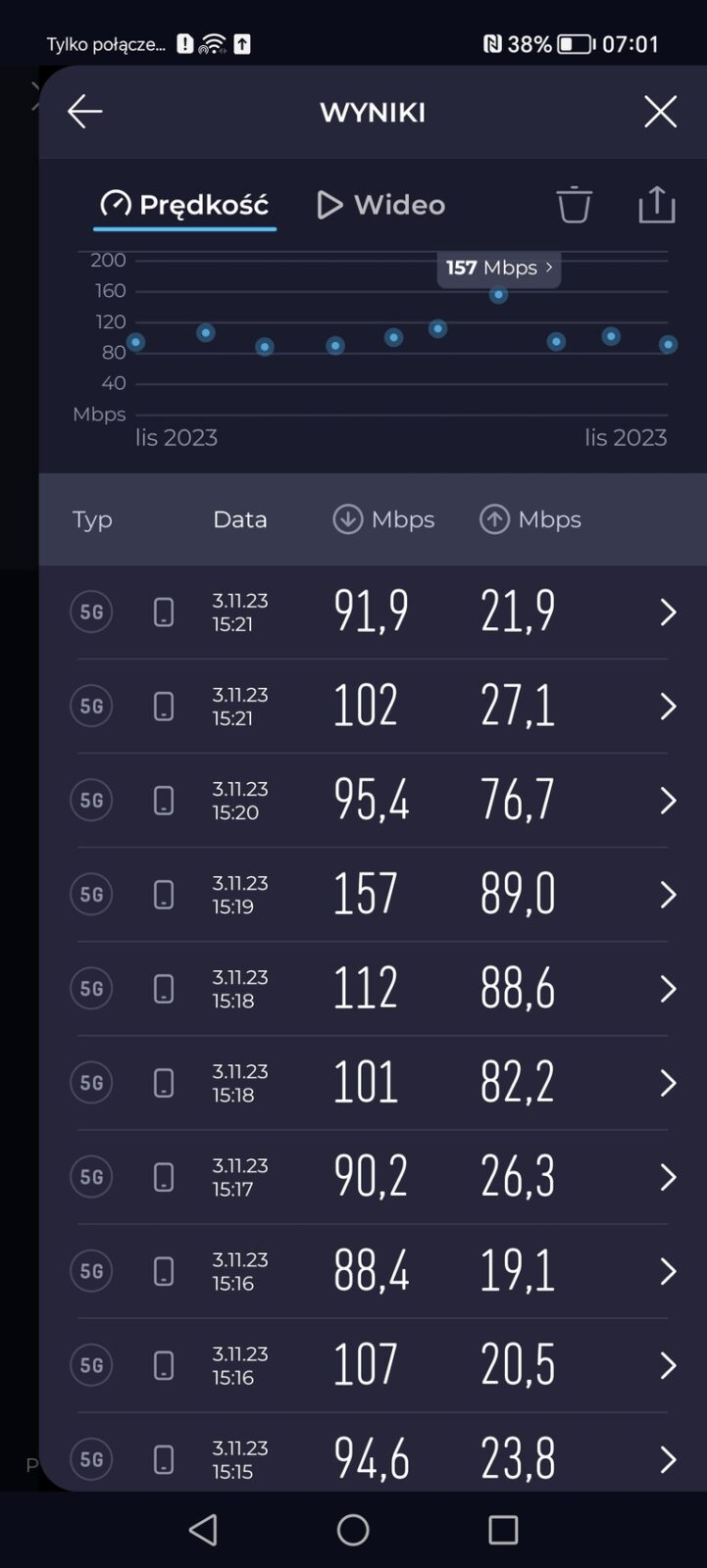Sort results by Typ column
Image resolution: width=707 pixels, height=1568 pixels.
[92, 519]
